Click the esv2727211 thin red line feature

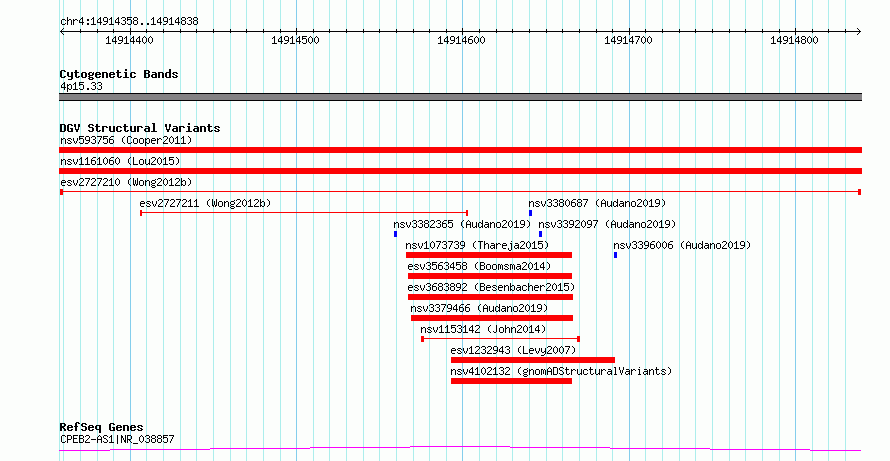(304, 213)
